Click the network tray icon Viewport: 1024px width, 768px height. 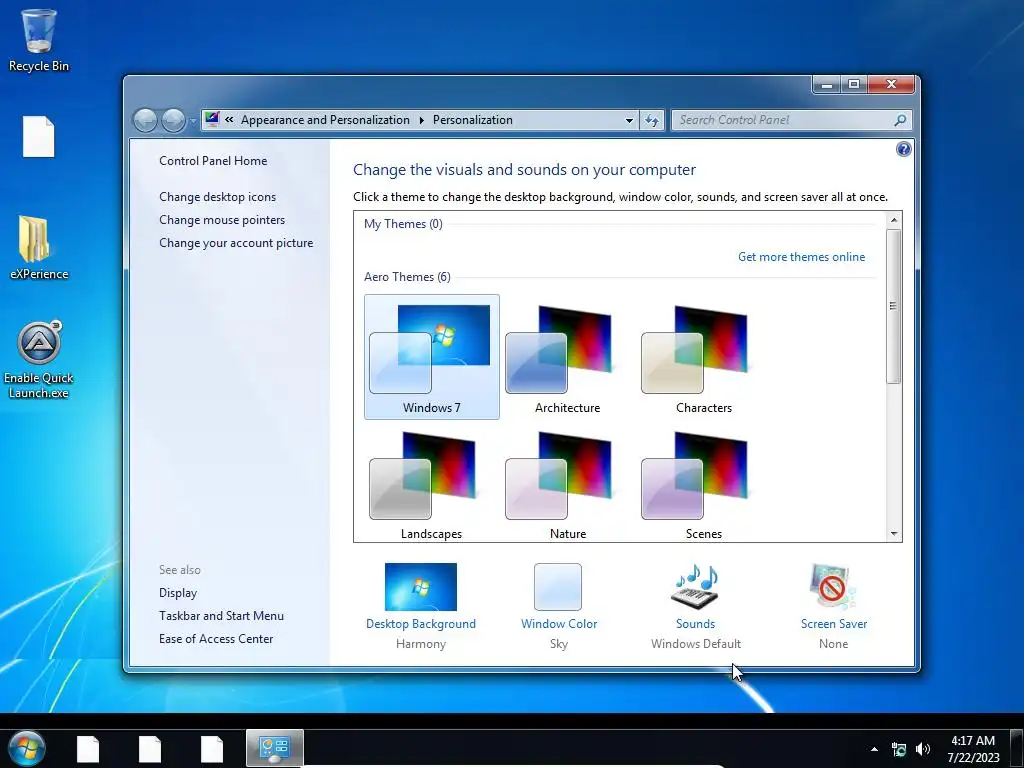899,750
